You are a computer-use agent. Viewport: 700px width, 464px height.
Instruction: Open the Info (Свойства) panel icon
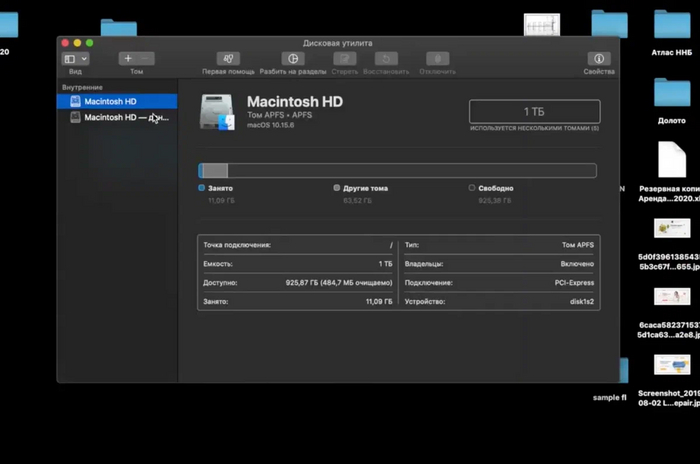[x=599, y=59]
